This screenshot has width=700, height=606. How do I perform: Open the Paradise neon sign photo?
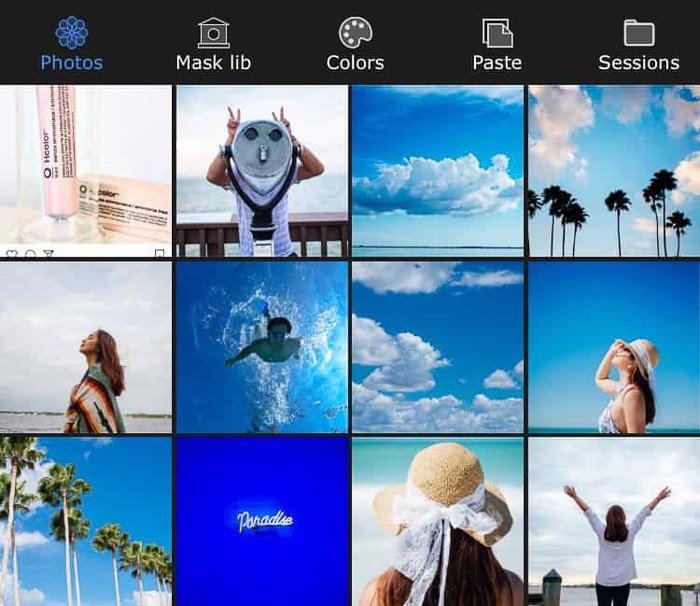point(262,521)
